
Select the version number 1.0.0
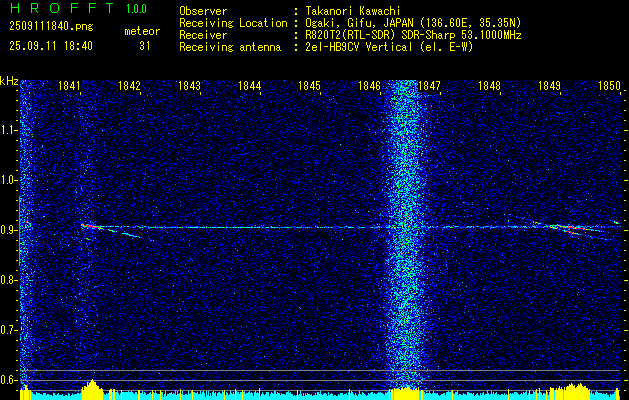tap(136, 8)
